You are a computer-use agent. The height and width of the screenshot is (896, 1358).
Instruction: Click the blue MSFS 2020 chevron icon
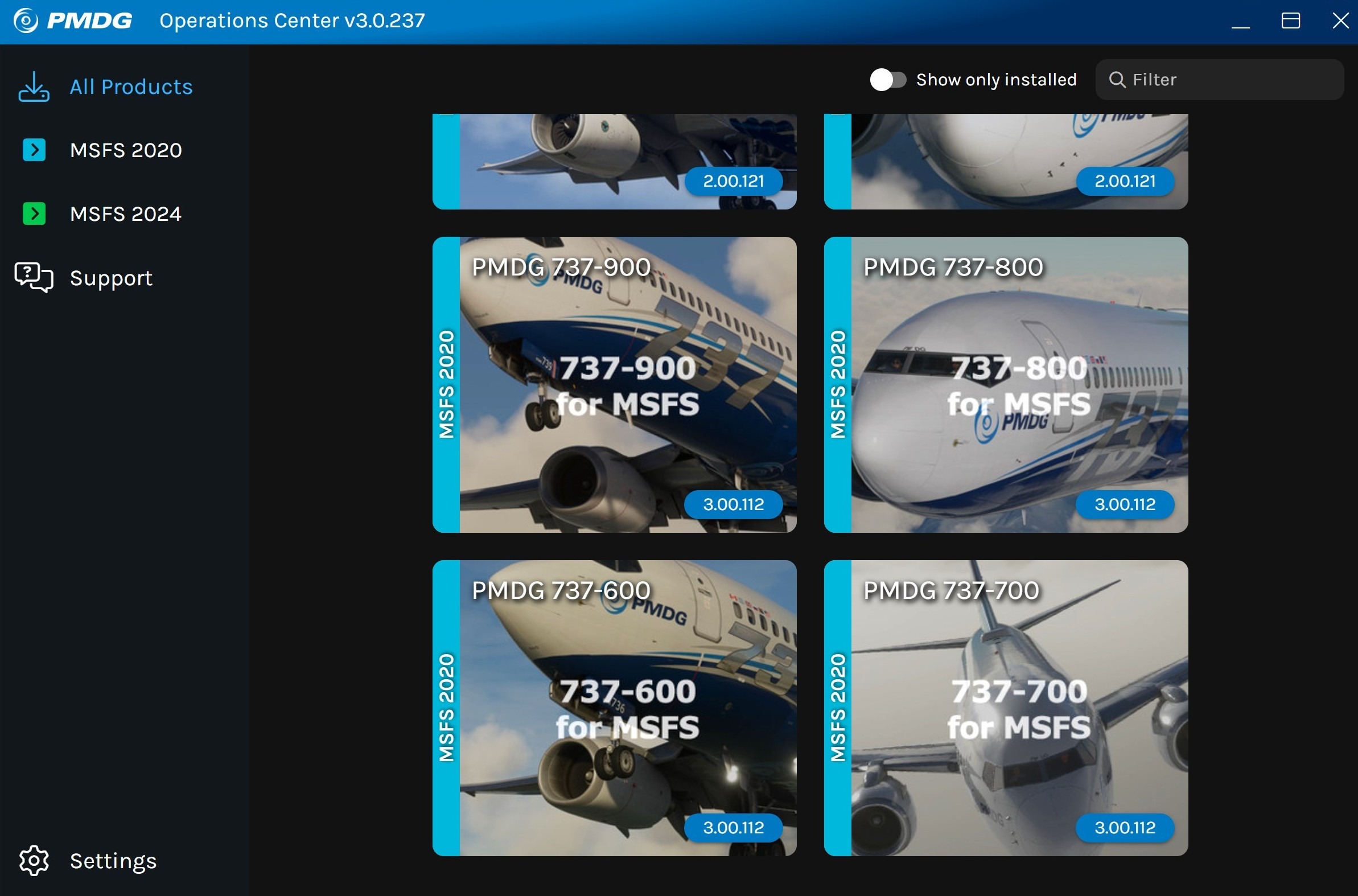(34, 150)
